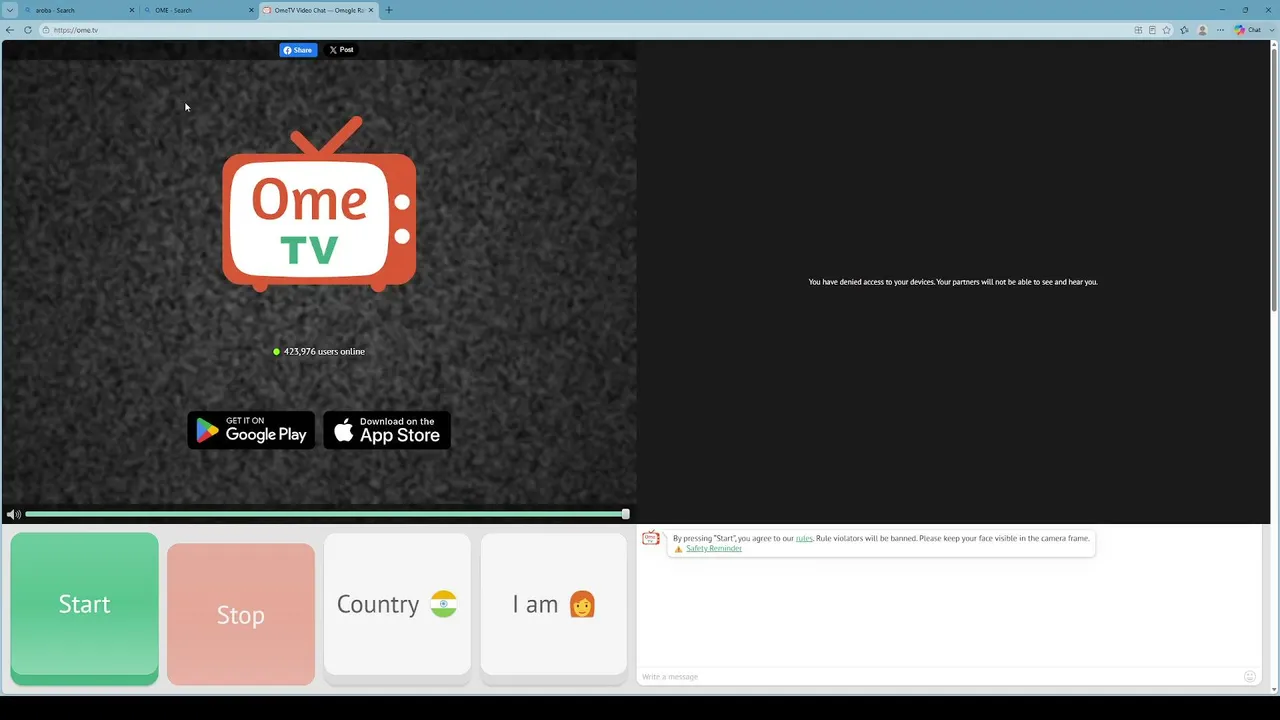Close the OmeTV Video Chat tab

(x=371, y=10)
